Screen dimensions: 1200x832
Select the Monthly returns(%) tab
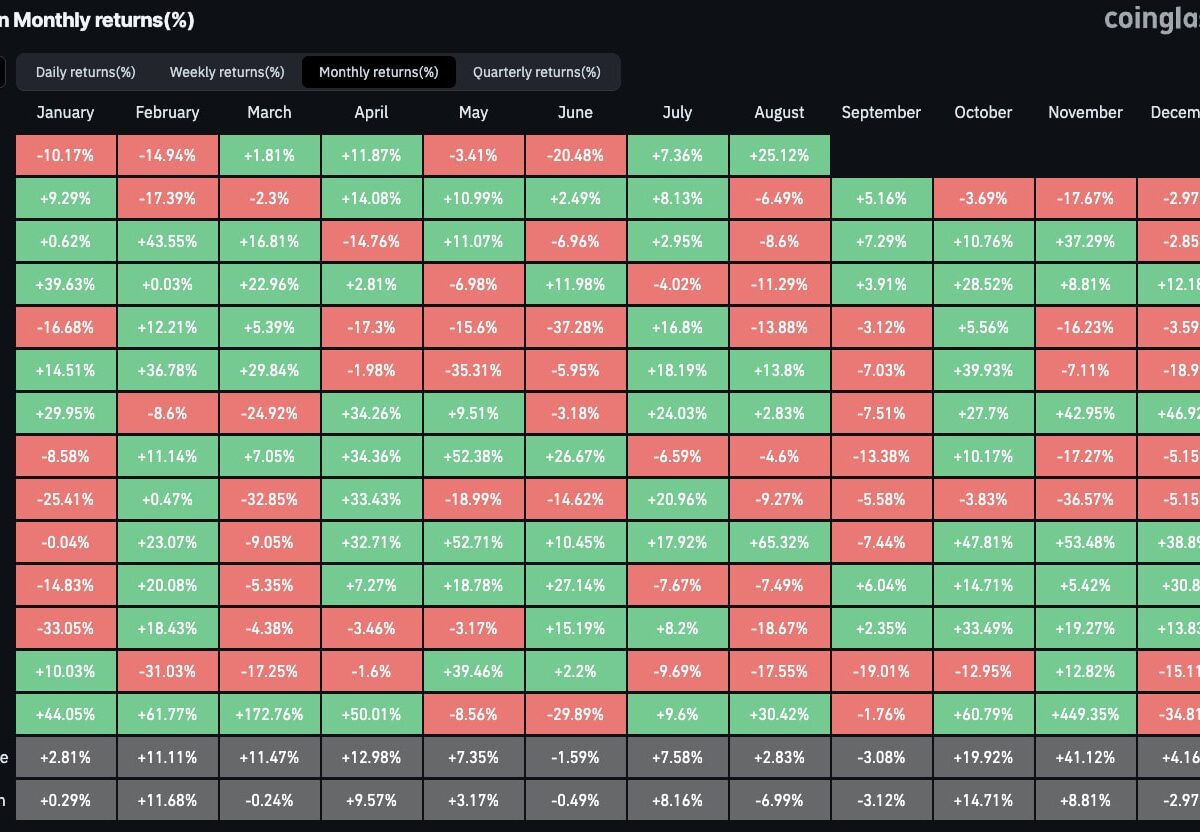point(379,72)
